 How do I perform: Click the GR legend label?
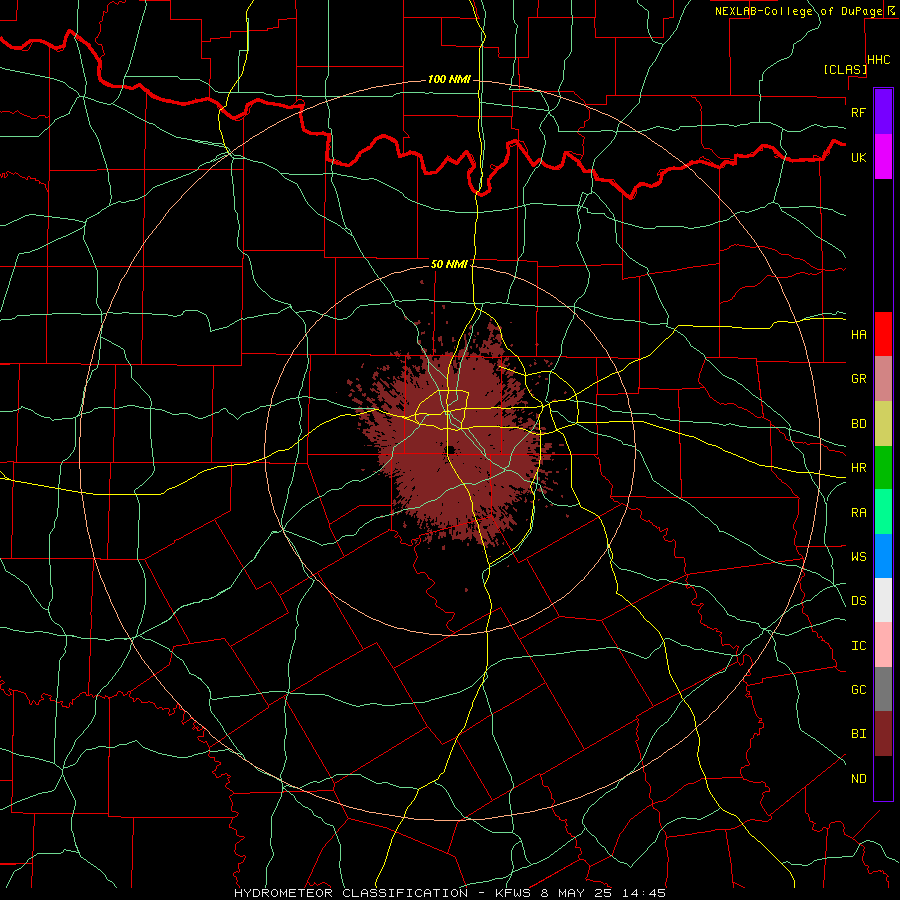859,379
